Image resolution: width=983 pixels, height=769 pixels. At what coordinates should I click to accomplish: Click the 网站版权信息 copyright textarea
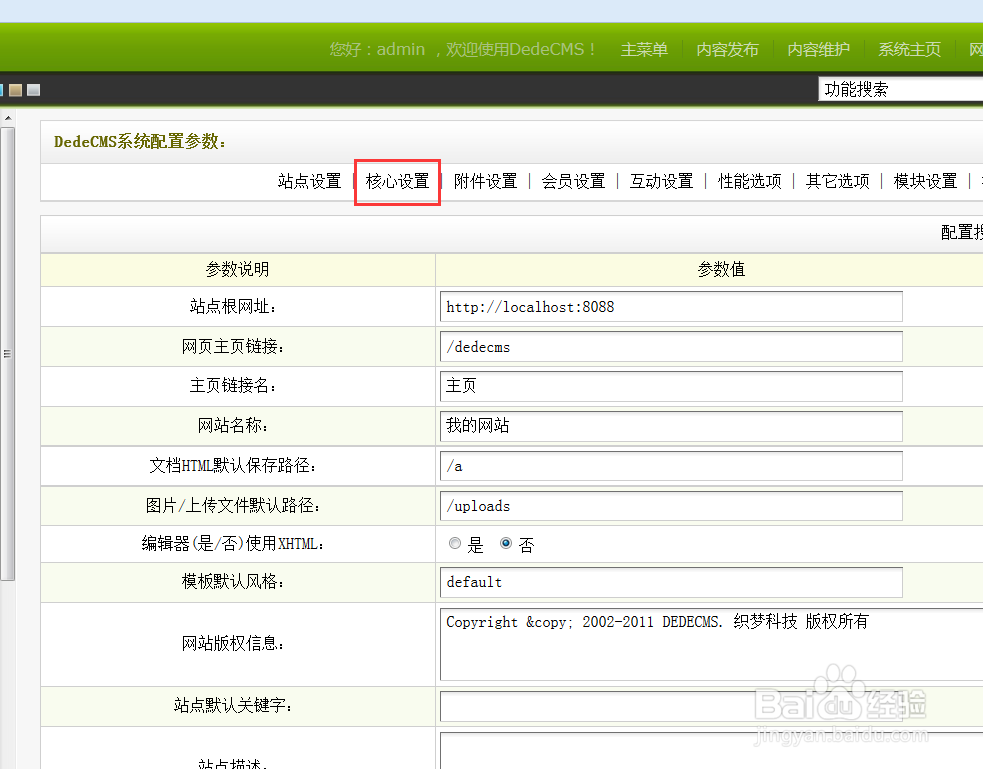[712, 644]
